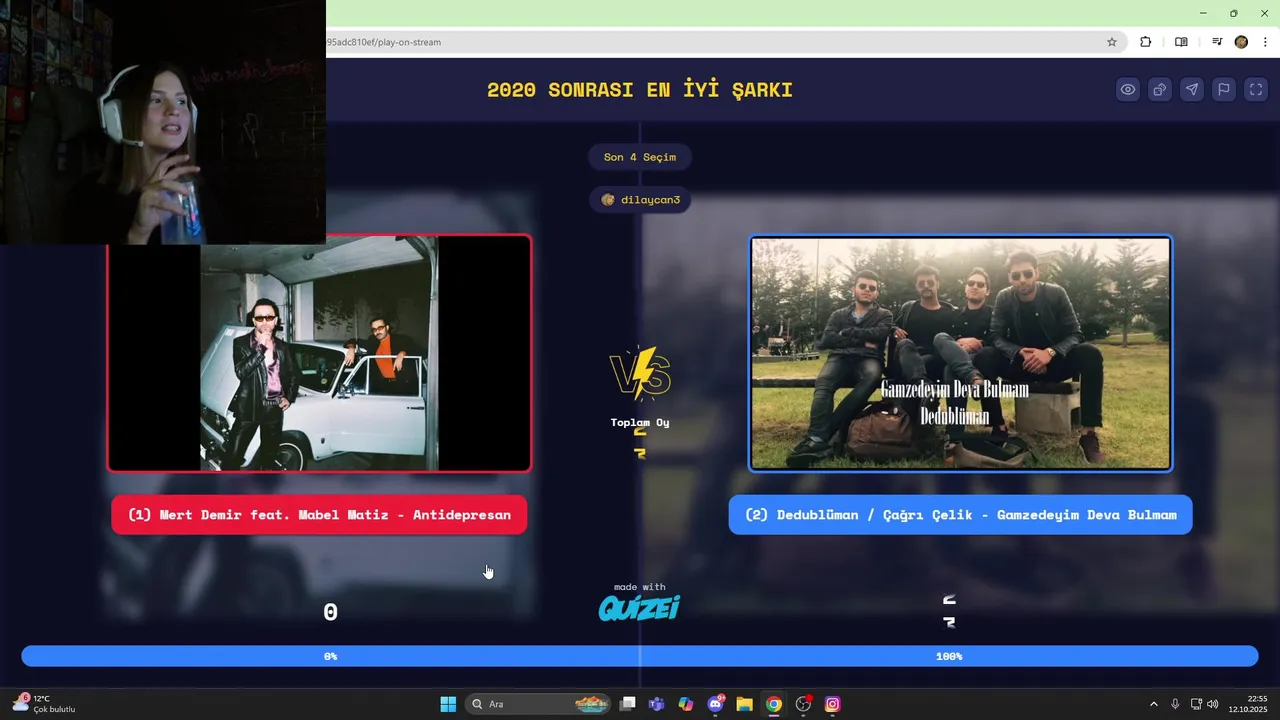
Task: Open Discord from the taskbar
Action: 715,704
